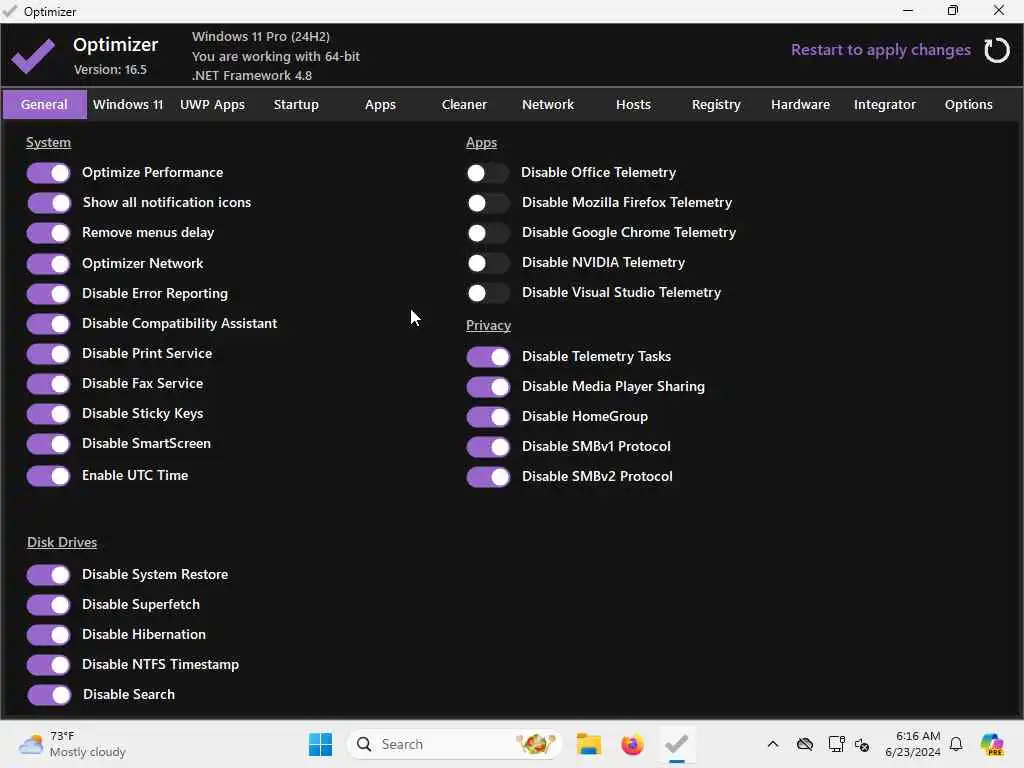Click the display tray icon

coord(836,744)
